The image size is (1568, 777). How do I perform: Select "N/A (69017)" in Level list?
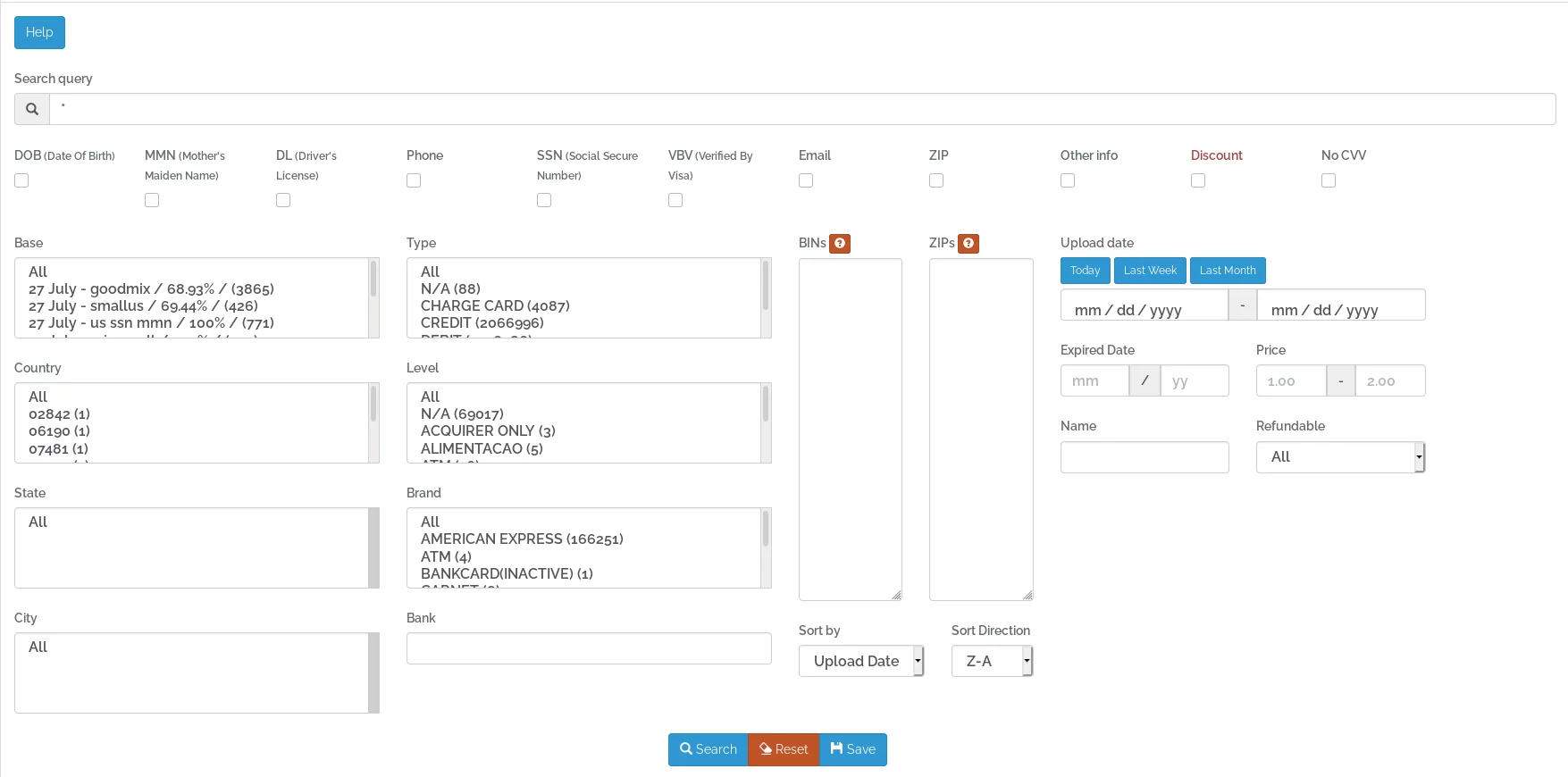(583, 414)
